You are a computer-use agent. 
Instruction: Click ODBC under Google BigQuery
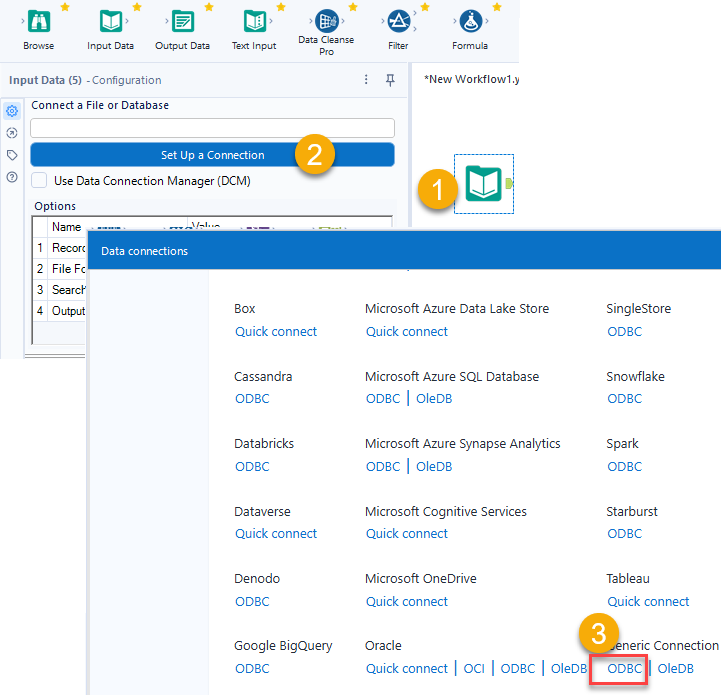[x=252, y=668]
